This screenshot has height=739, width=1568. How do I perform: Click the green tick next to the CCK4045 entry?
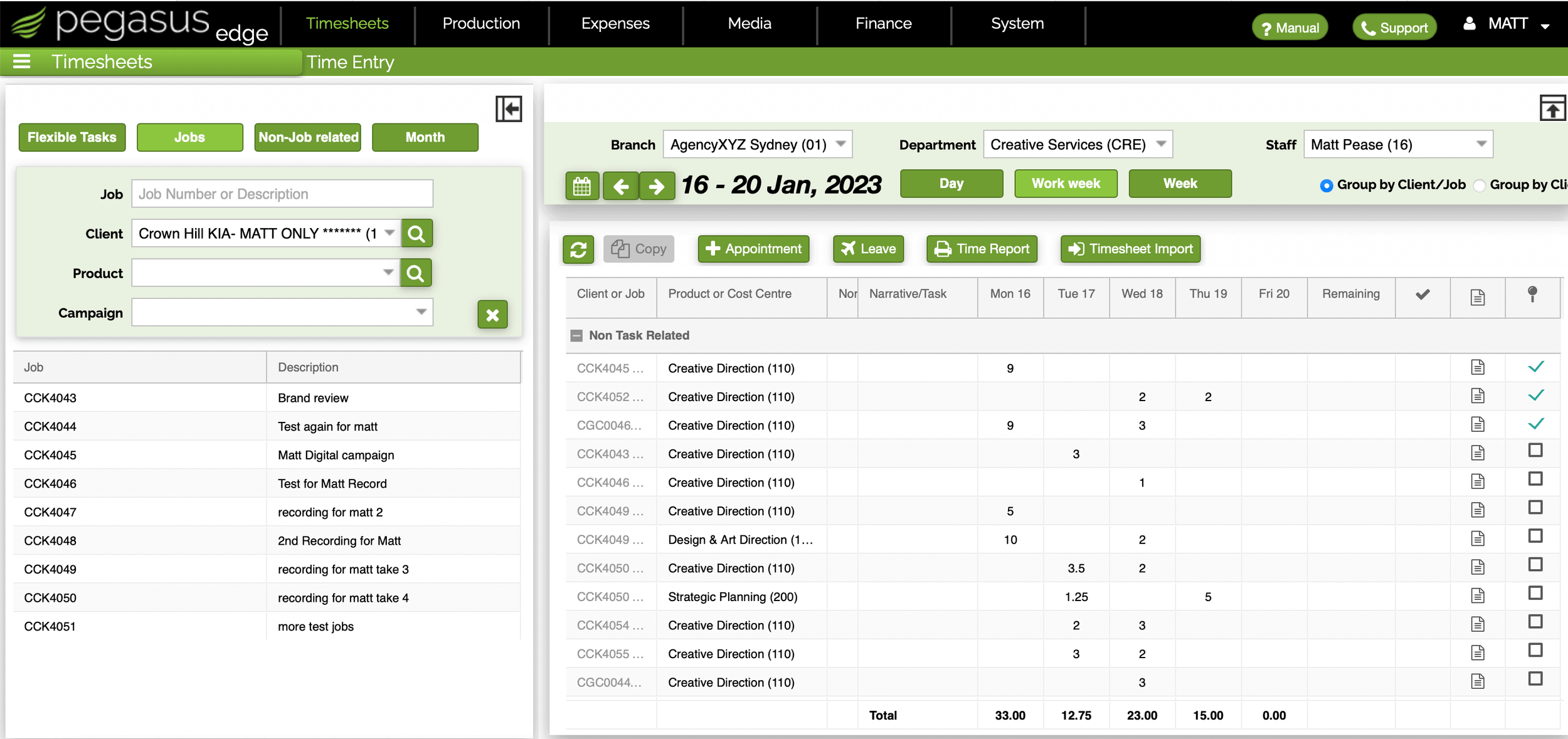coord(1536,367)
